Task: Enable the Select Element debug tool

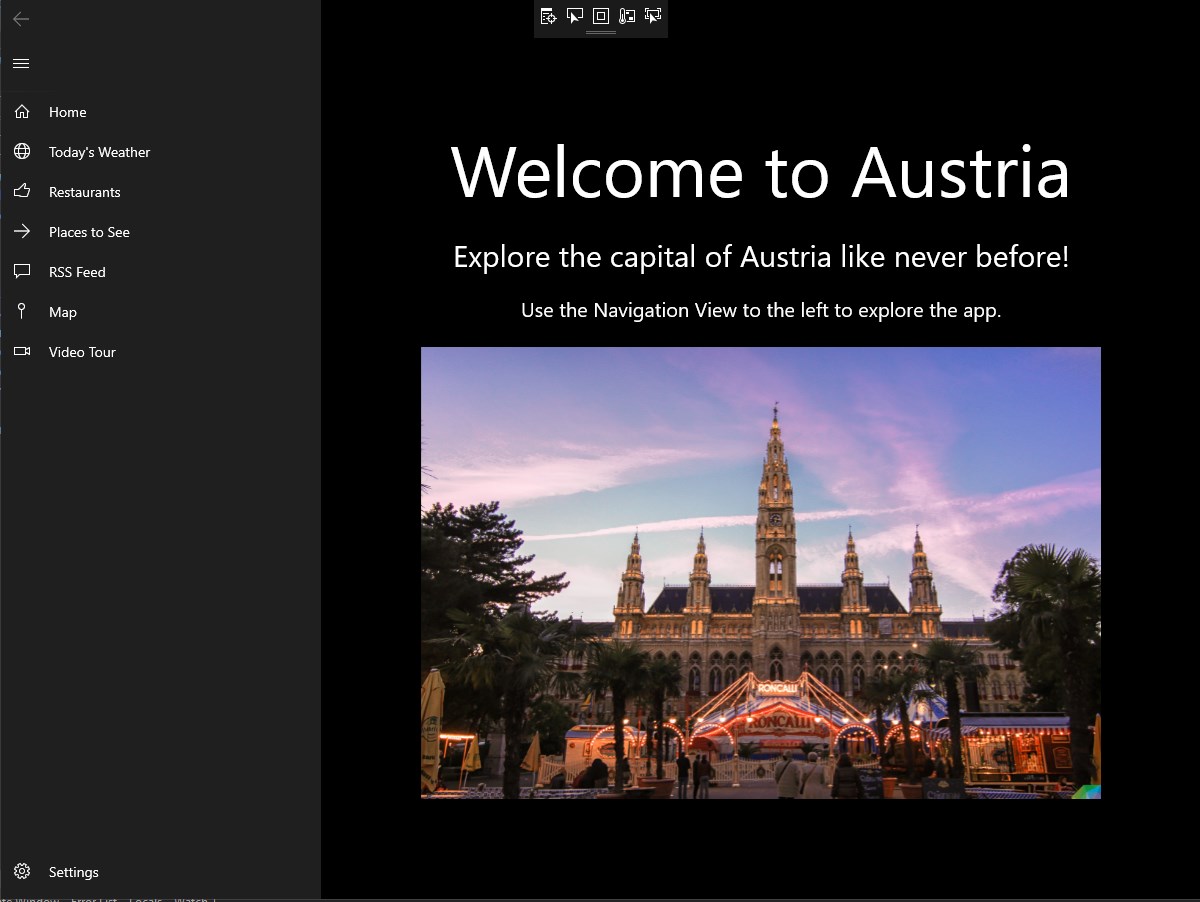Action: [575, 15]
